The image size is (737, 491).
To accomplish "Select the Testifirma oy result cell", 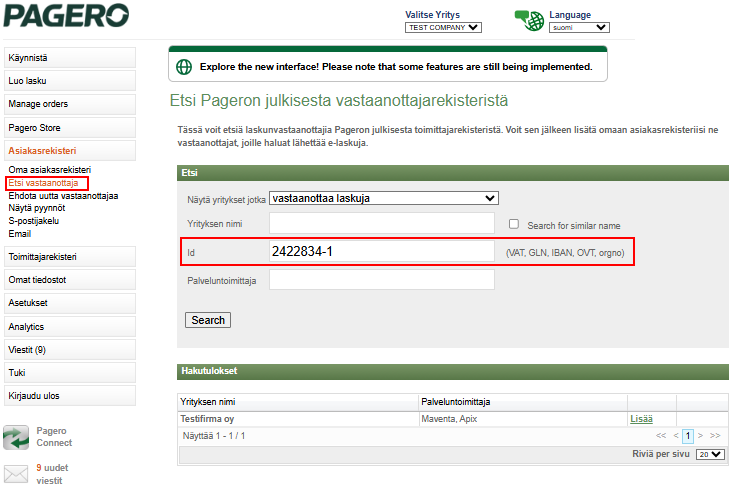I will 298,419.
